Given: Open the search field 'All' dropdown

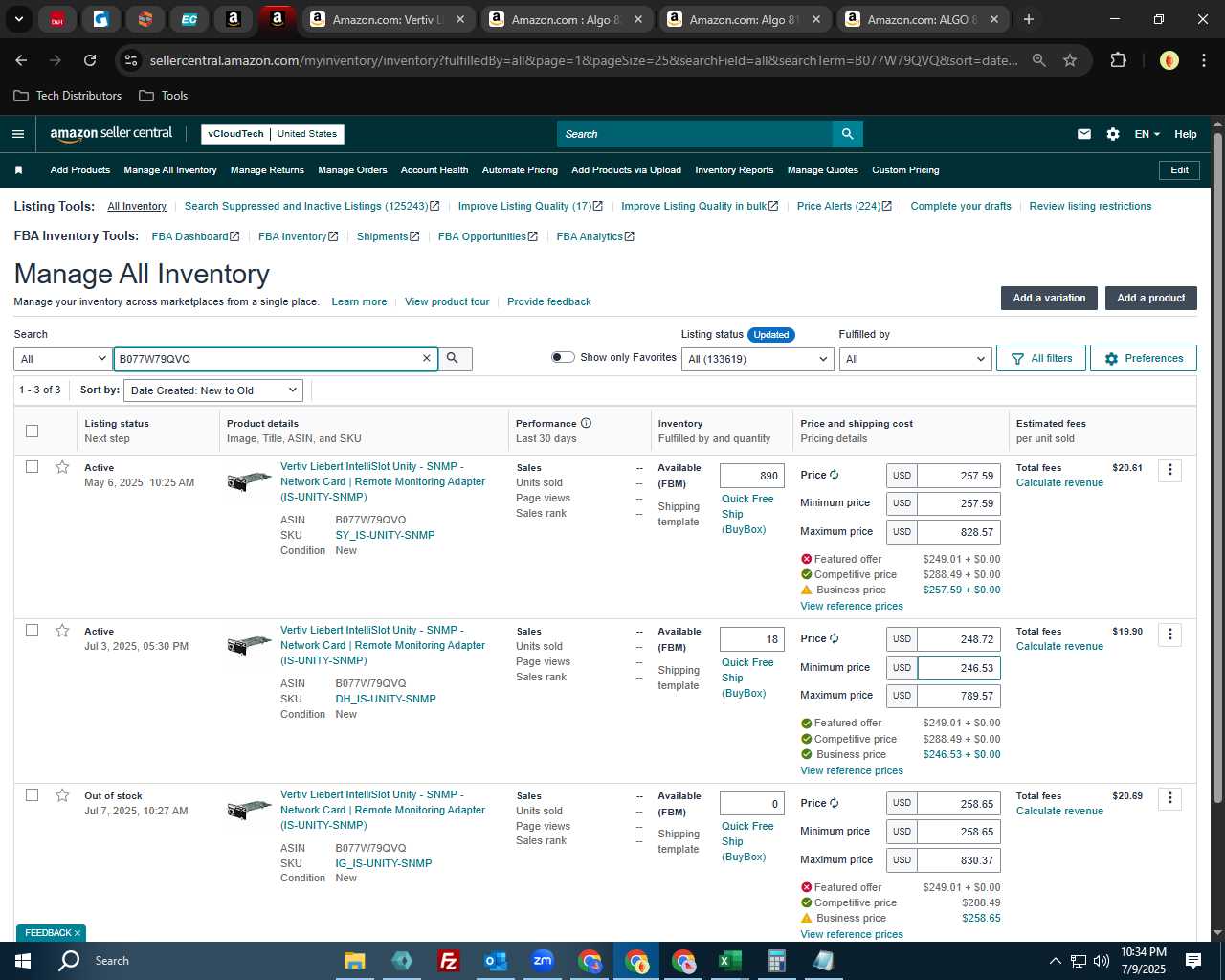Looking at the screenshot, I should 62,359.
